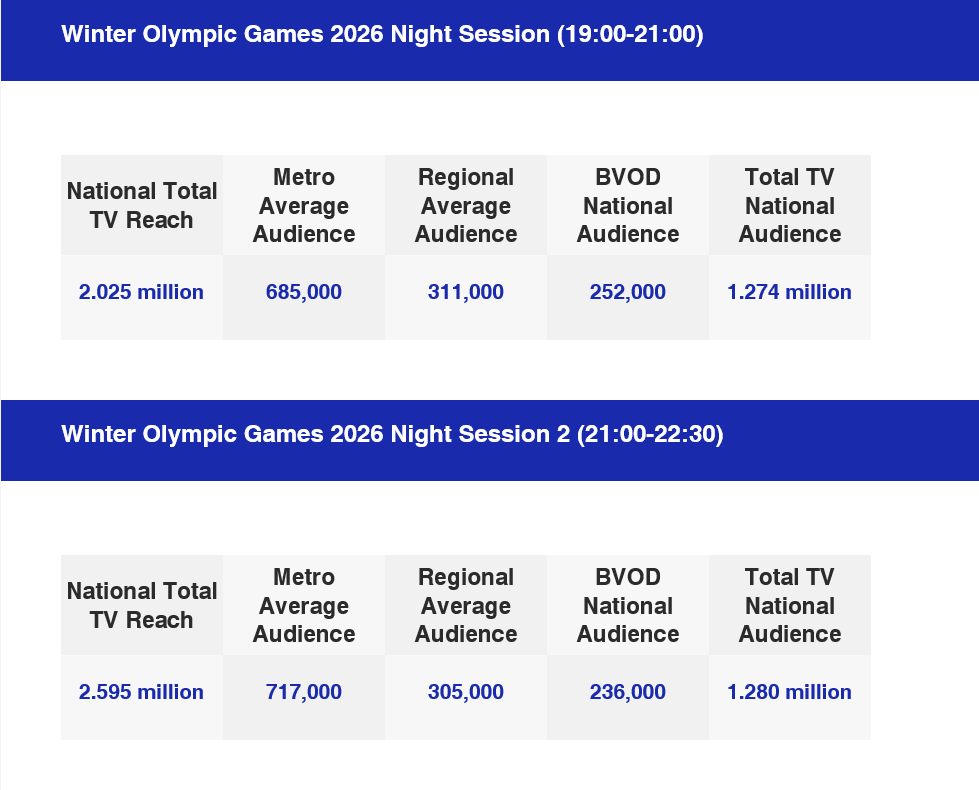
Task: Select the 2.595 million reach value
Action: pos(141,692)
